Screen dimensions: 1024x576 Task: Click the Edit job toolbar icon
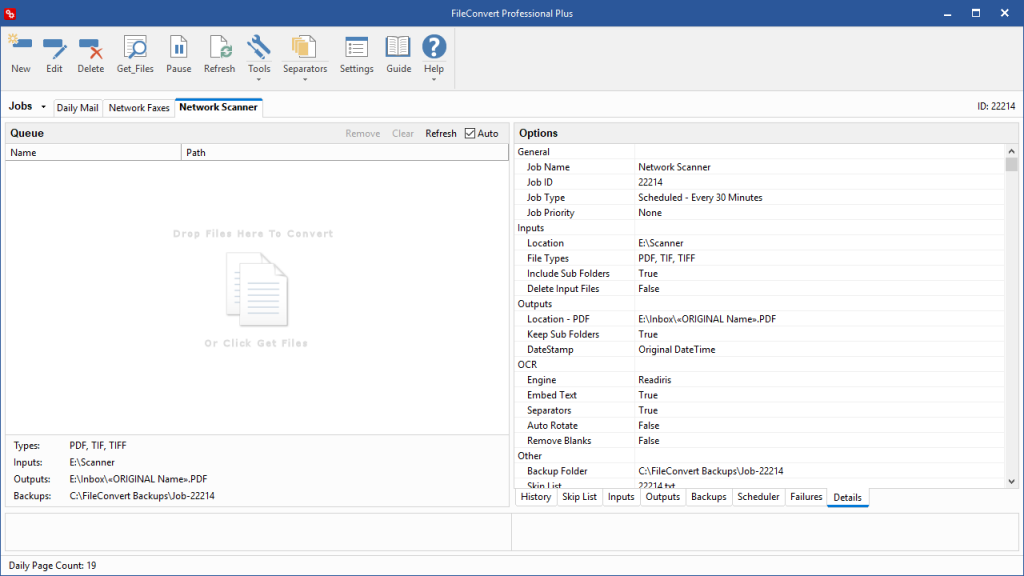(54, 47)
